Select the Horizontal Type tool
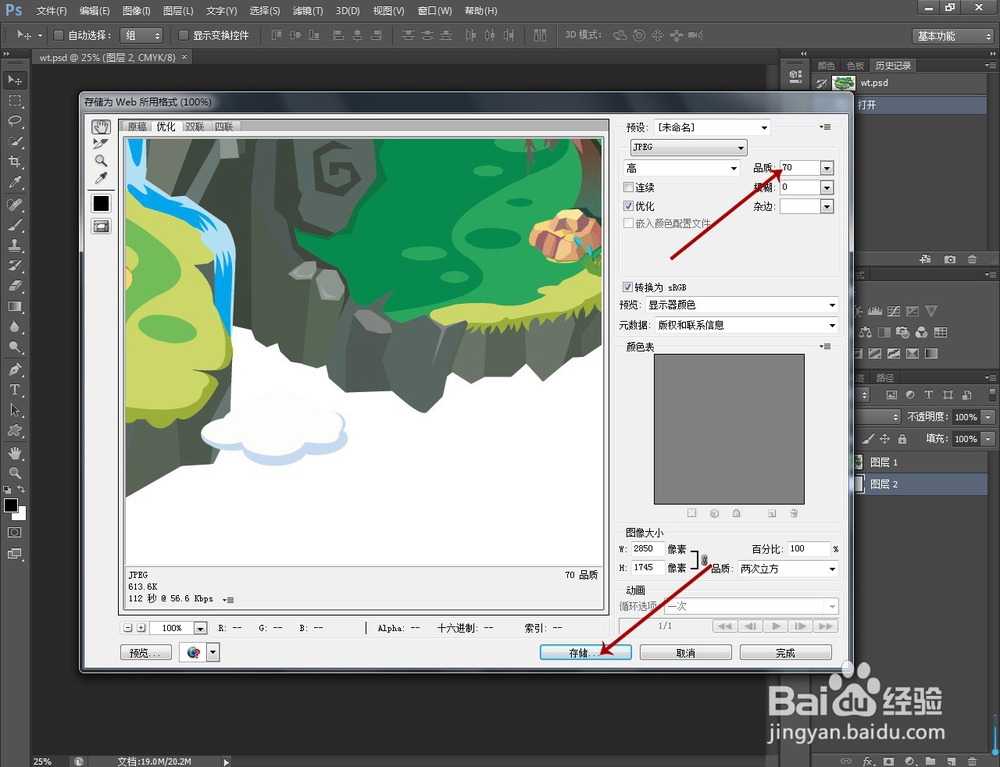1000x767 pixels. coord(15,390)
